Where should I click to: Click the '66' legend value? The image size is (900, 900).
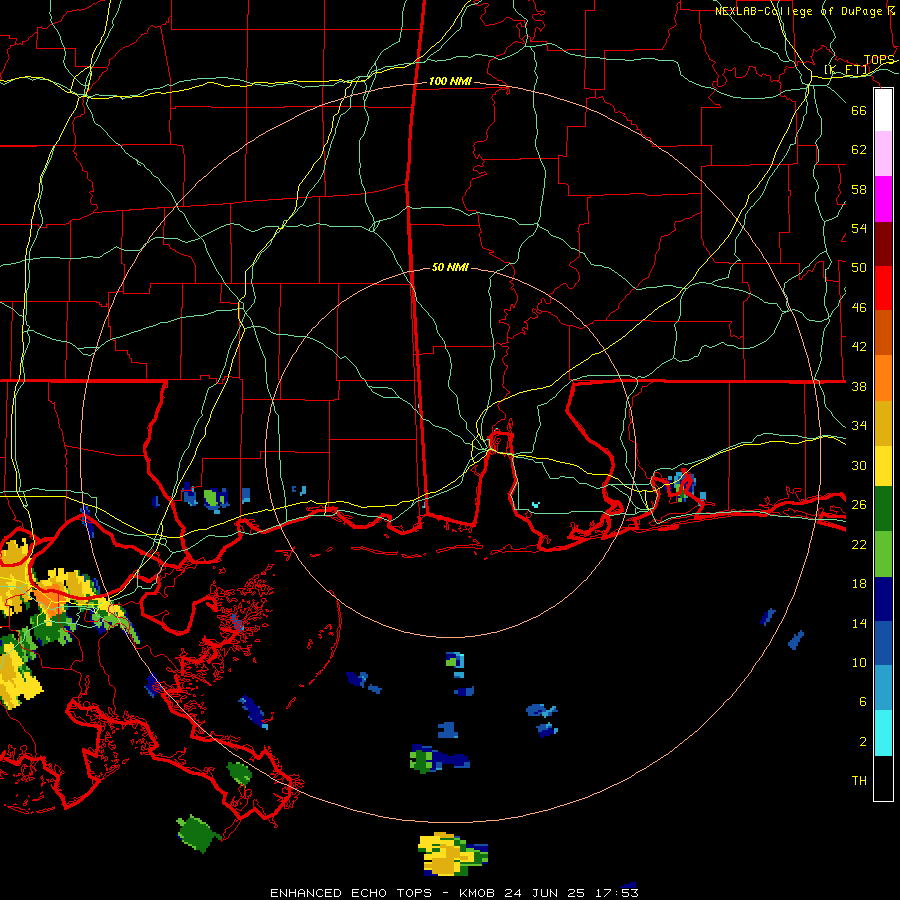[859, 111]
